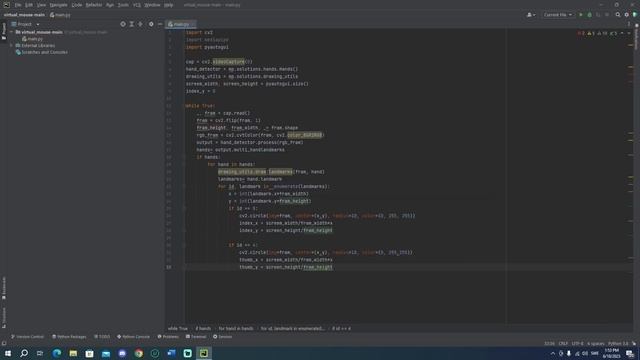Open the Navigate menu
The image size is (640, 360).
[58, 5]
